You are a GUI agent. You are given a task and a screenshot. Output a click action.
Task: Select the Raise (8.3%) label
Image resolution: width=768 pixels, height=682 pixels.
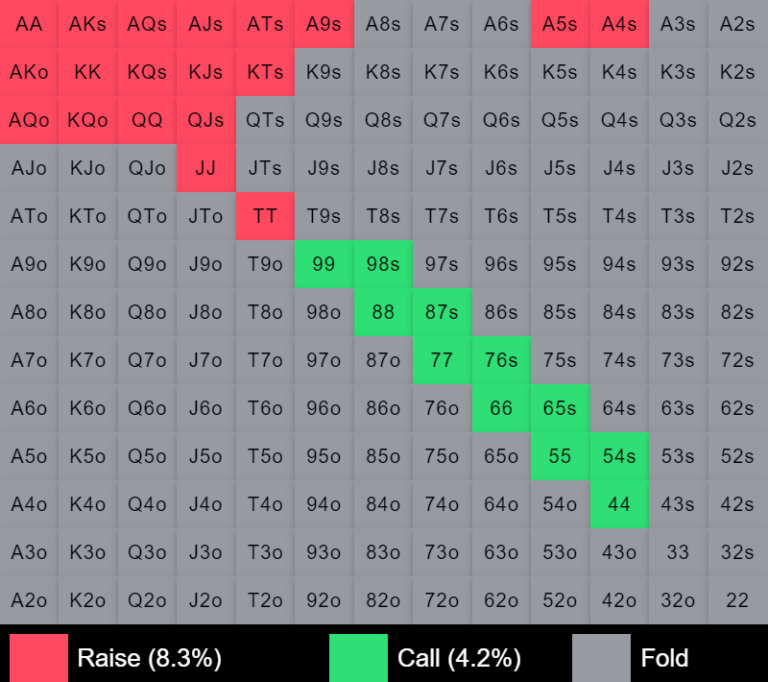[149, 658]
